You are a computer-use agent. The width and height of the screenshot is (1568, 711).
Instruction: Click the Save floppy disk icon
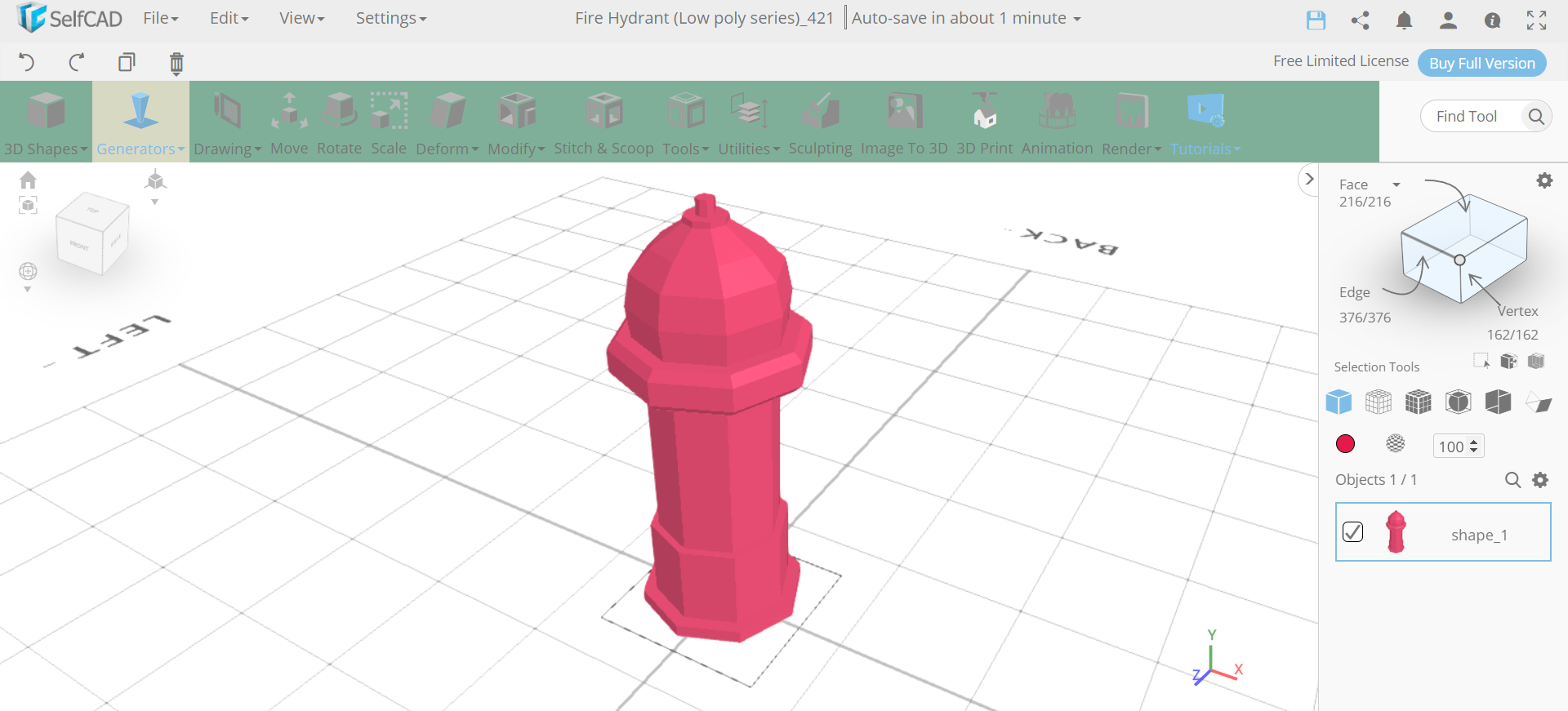pos(1316,20)
